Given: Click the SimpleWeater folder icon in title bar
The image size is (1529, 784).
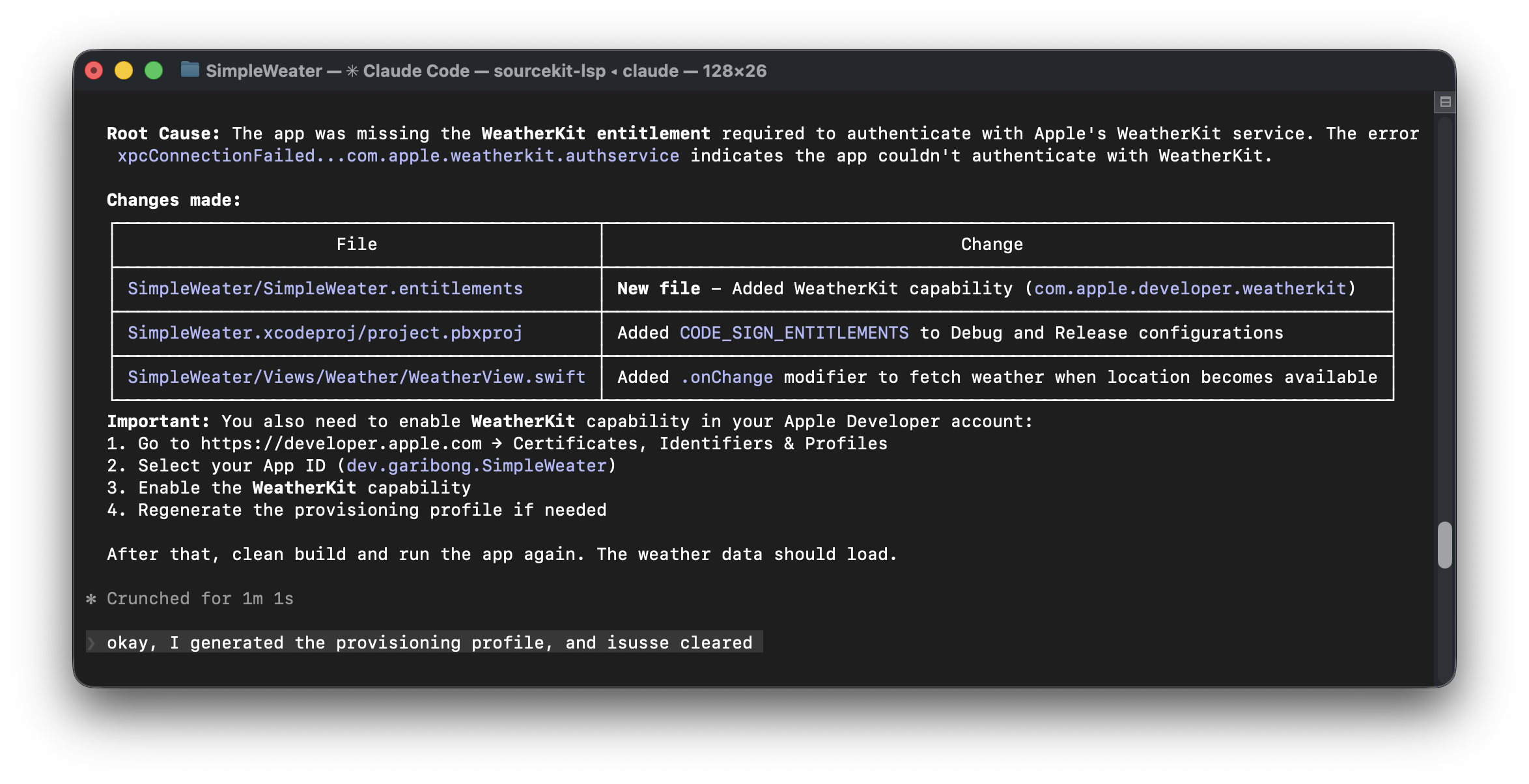Looking at the screenshot, I should [189, 70].
